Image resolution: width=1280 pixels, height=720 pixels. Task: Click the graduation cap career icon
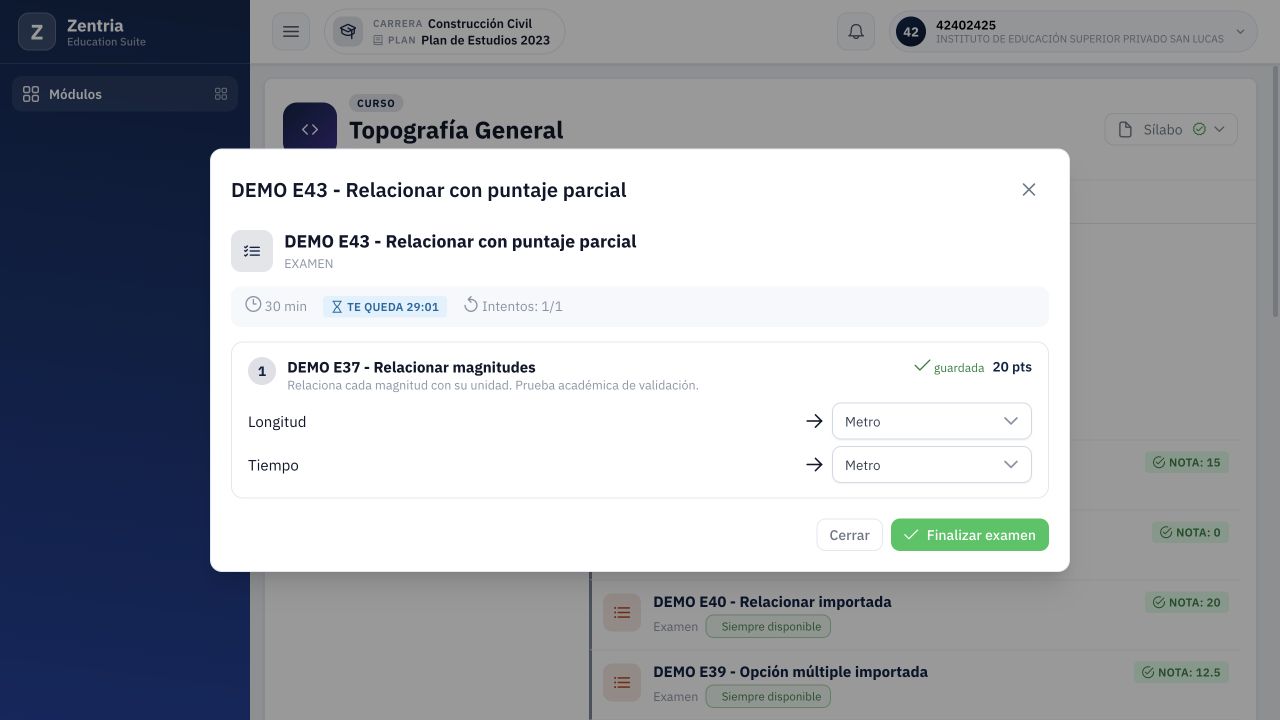(x=348, y=32)
